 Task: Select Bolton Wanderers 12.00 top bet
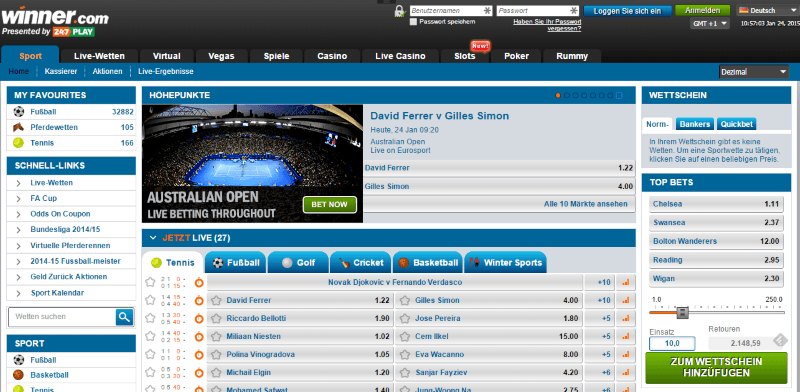[x=716, y=241]
